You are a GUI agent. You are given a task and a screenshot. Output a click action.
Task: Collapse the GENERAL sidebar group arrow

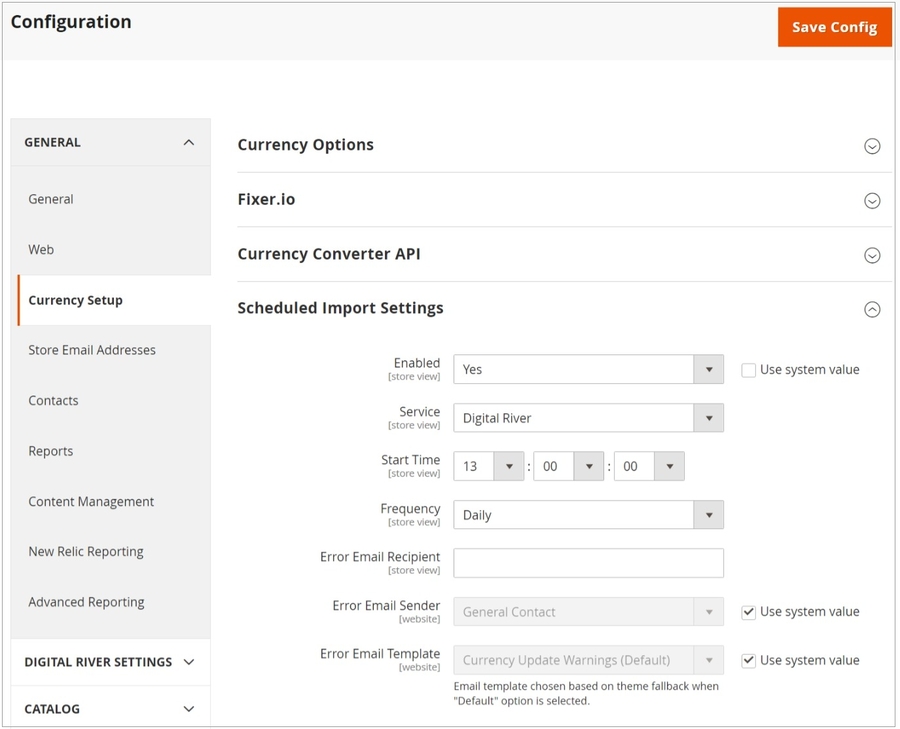tap(188, 143)
